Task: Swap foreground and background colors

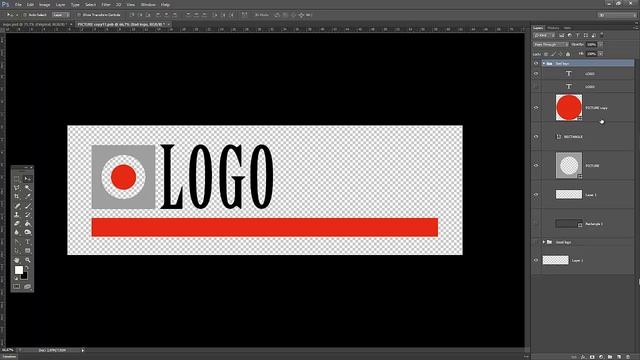Action: pos(27,268)
